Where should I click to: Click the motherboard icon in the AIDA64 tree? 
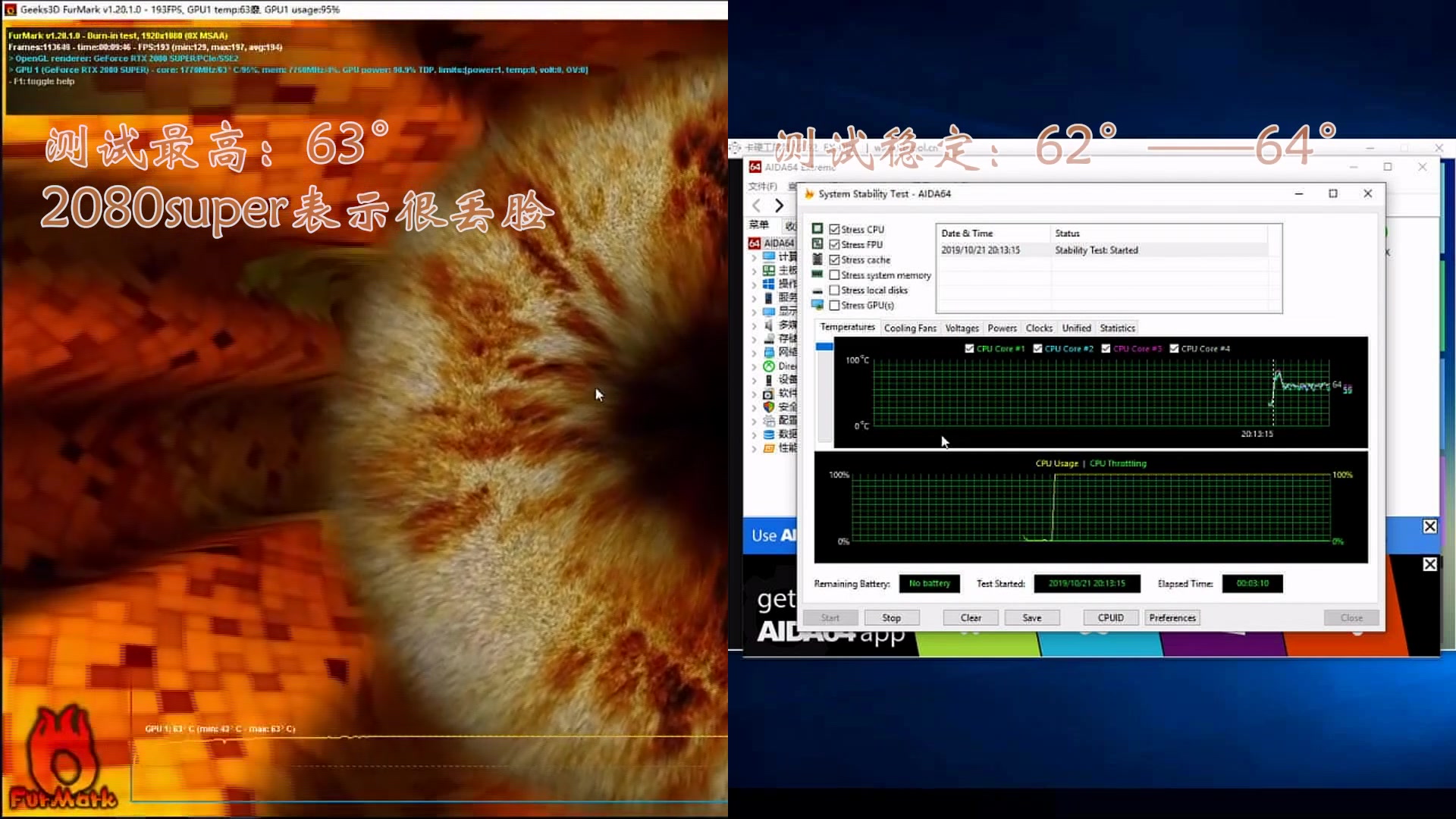click(x=769, y=271)
